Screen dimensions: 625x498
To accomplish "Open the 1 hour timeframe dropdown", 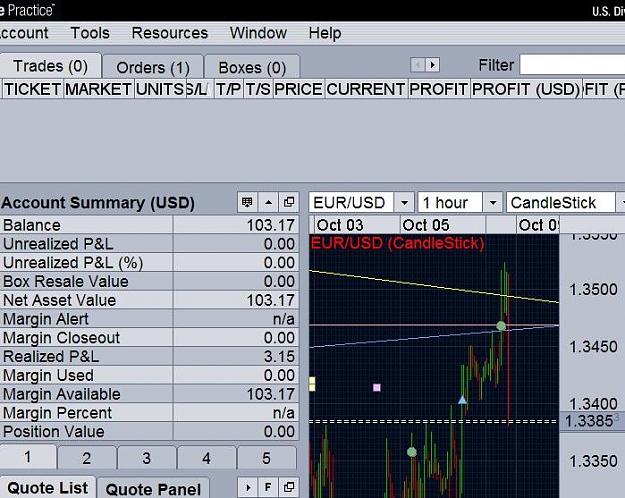I will (493, 203).
